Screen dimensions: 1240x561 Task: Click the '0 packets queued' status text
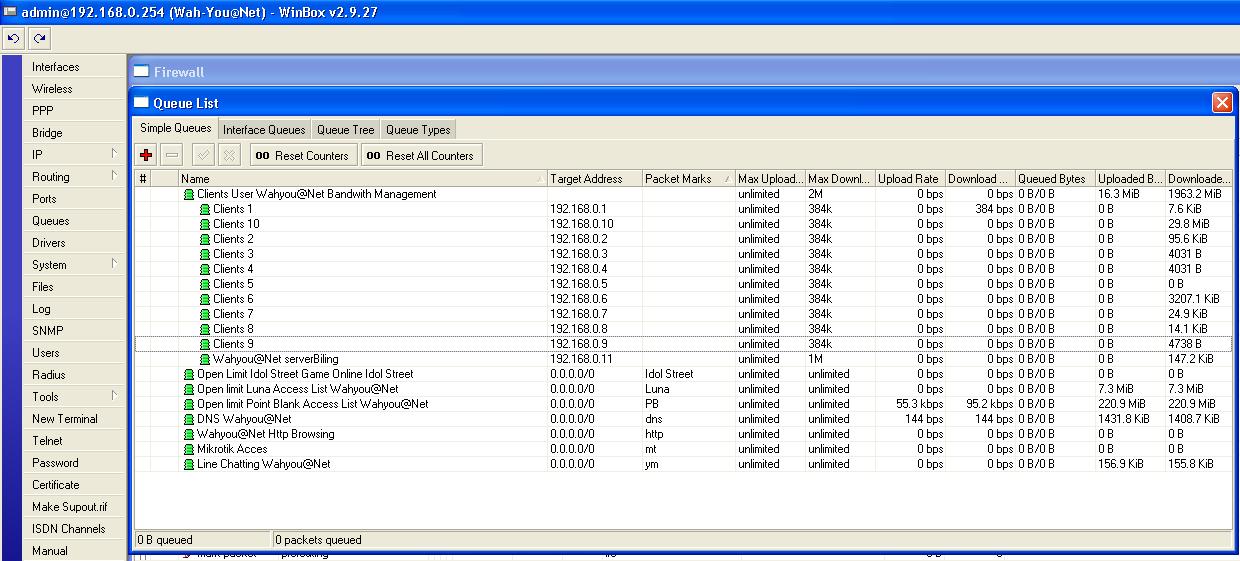318,540
